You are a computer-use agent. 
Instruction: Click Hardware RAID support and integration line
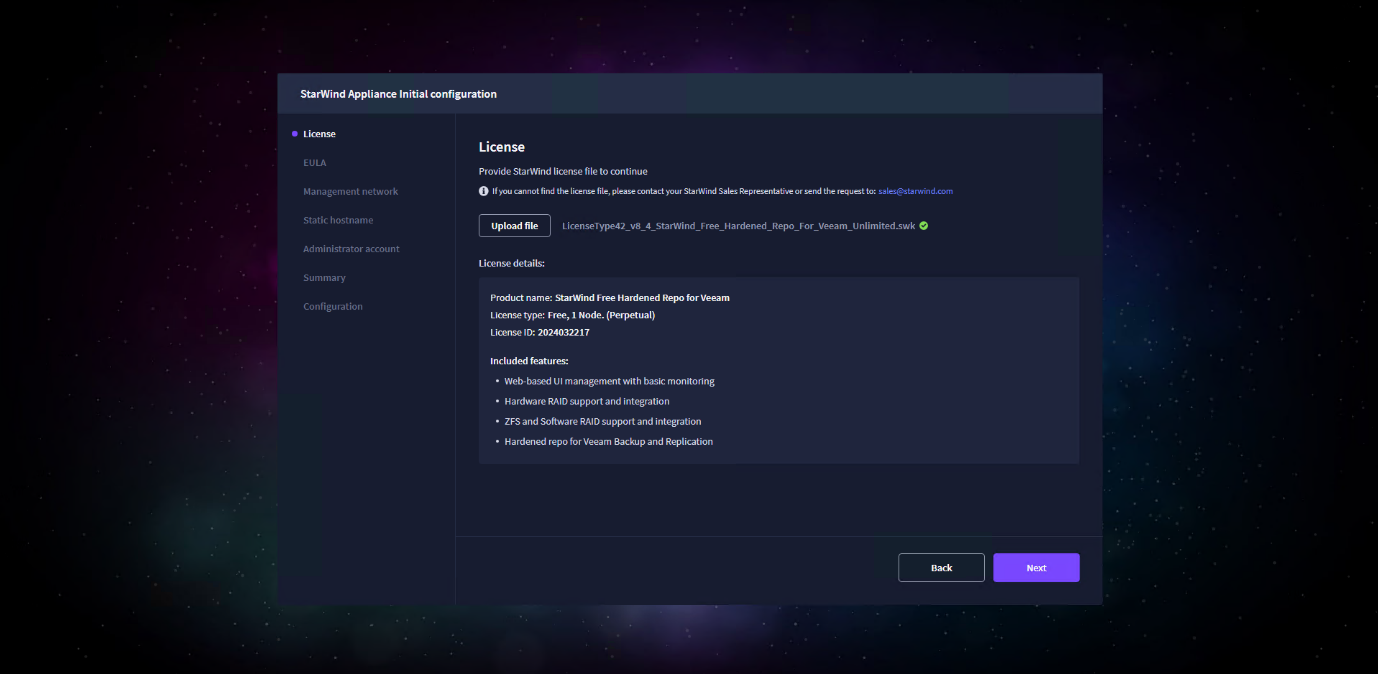click(587, 401)
